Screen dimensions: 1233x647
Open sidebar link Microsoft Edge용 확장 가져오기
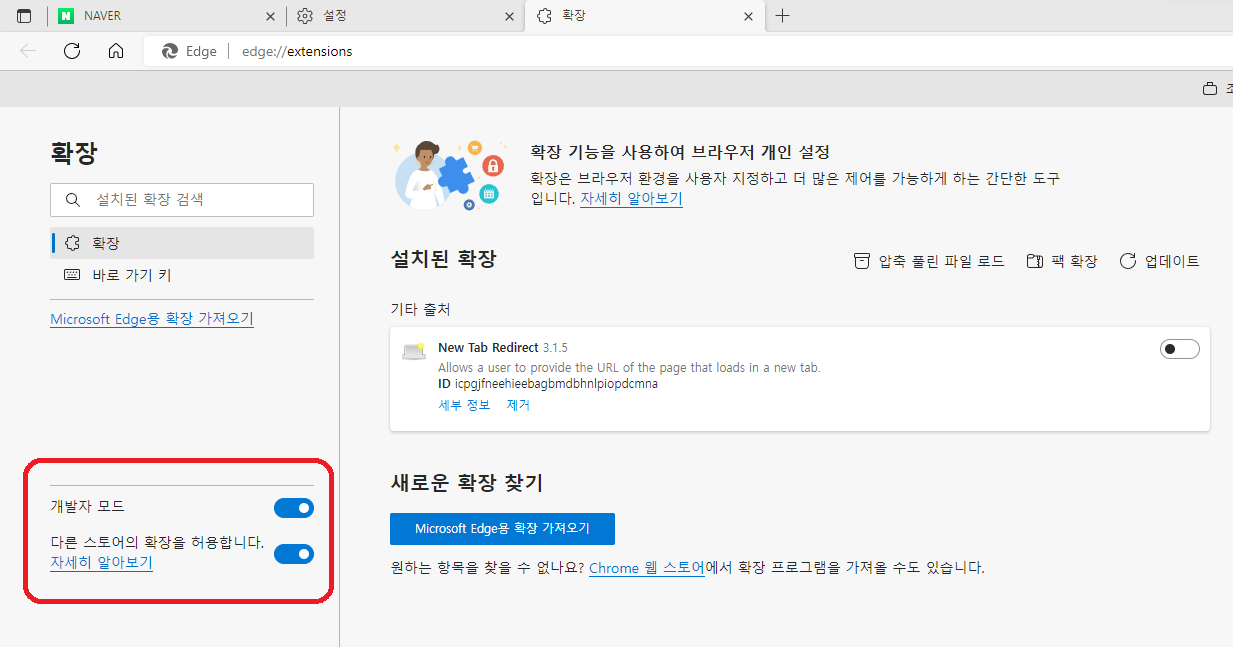coord(152,318)
